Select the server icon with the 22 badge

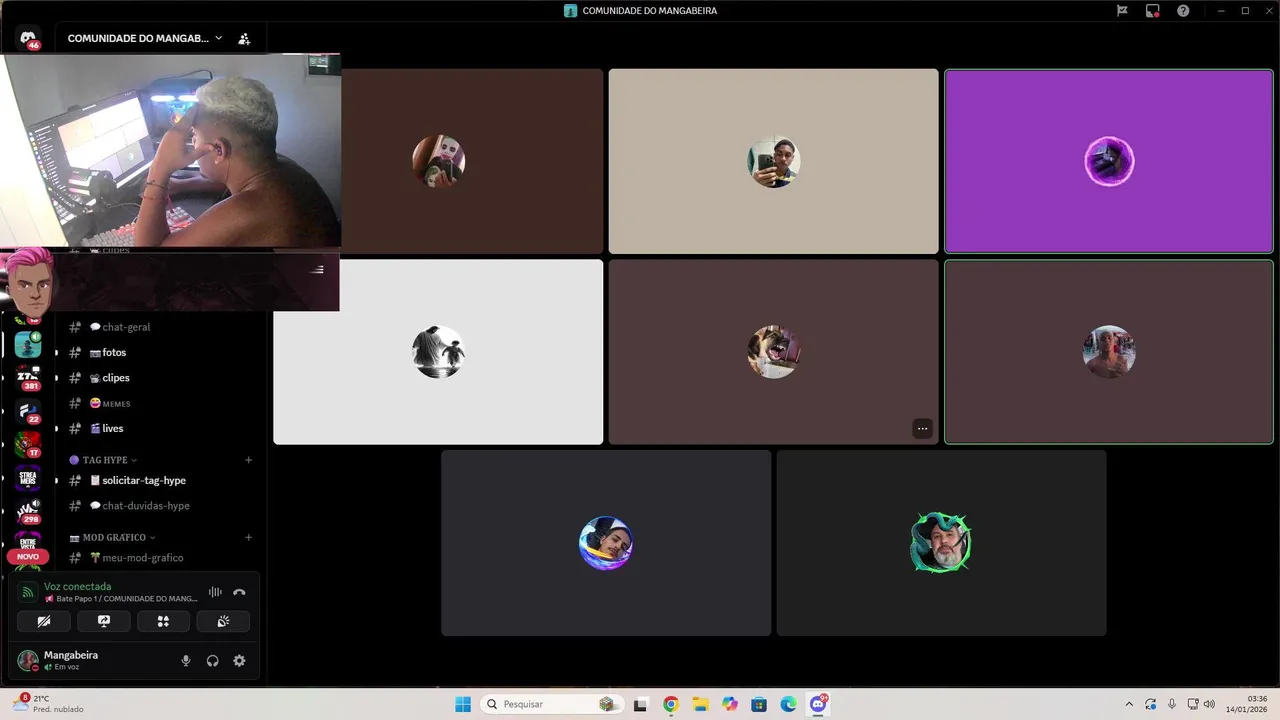(28, 411)
